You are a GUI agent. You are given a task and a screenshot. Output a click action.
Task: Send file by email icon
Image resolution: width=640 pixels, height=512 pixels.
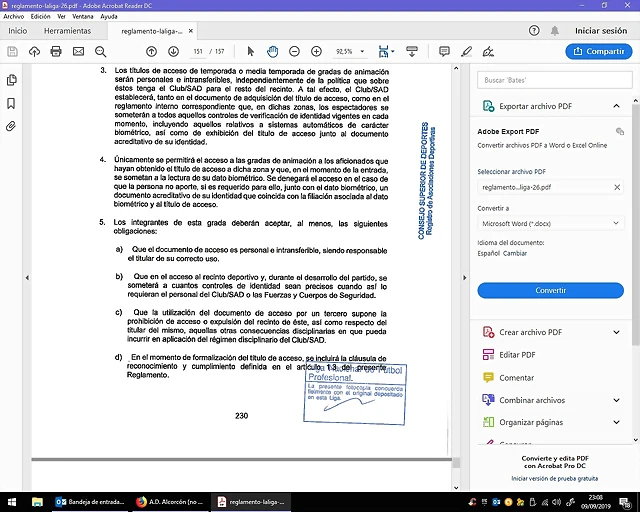(78, 51)
